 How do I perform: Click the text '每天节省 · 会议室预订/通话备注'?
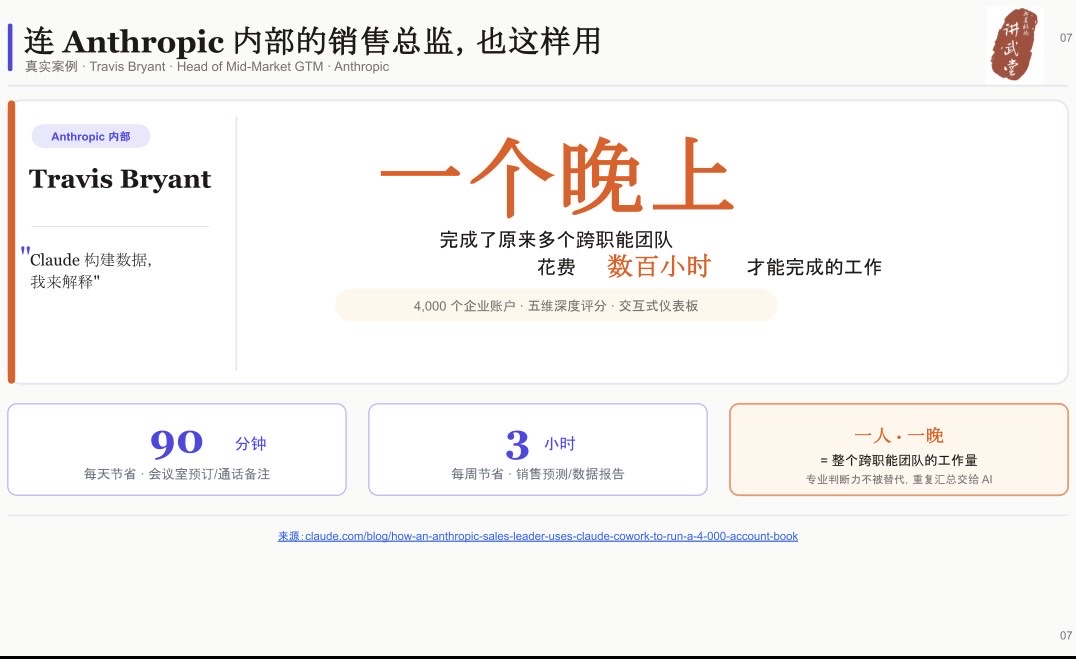(177, 474)
